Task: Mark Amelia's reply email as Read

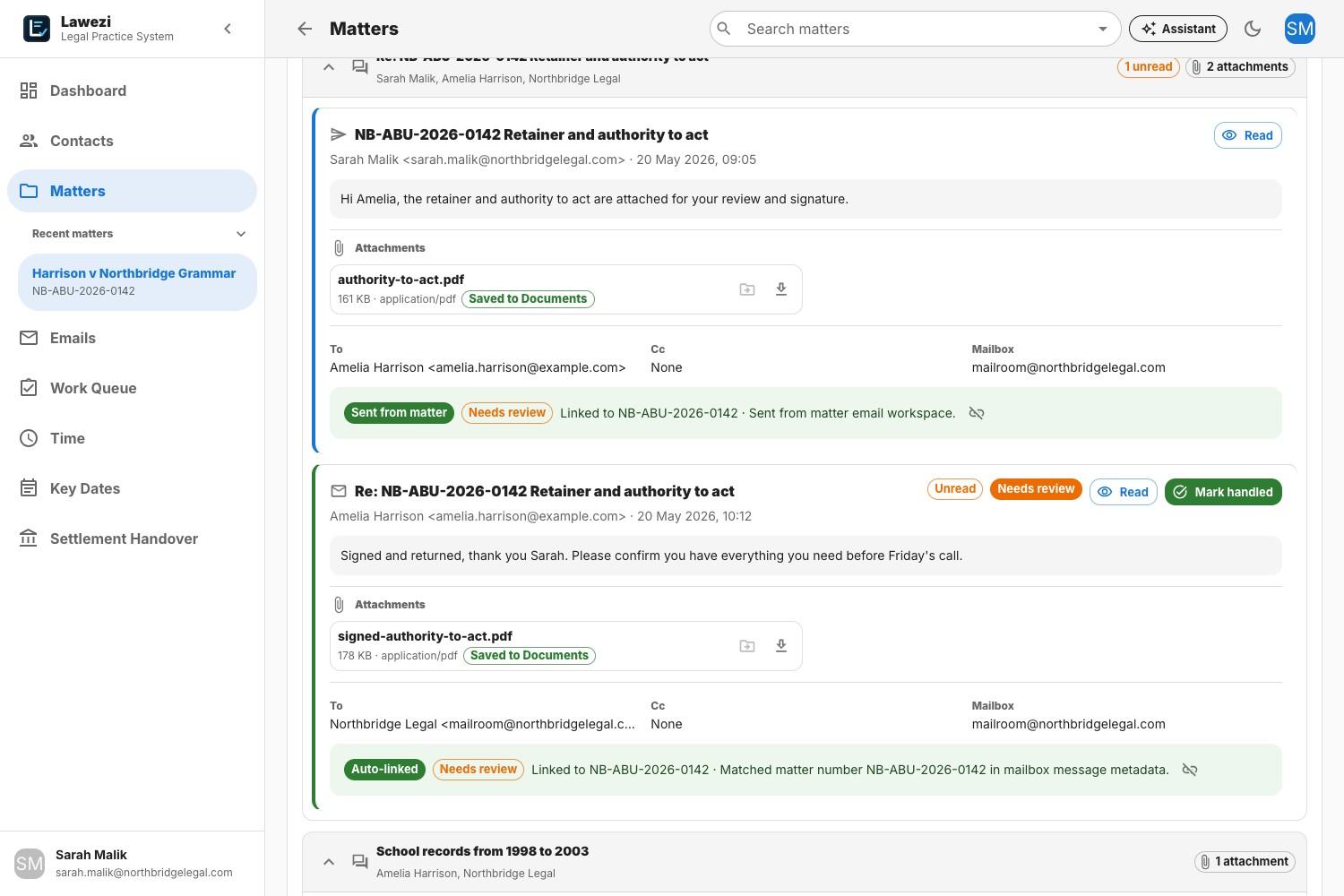Action: [1123, 492]
